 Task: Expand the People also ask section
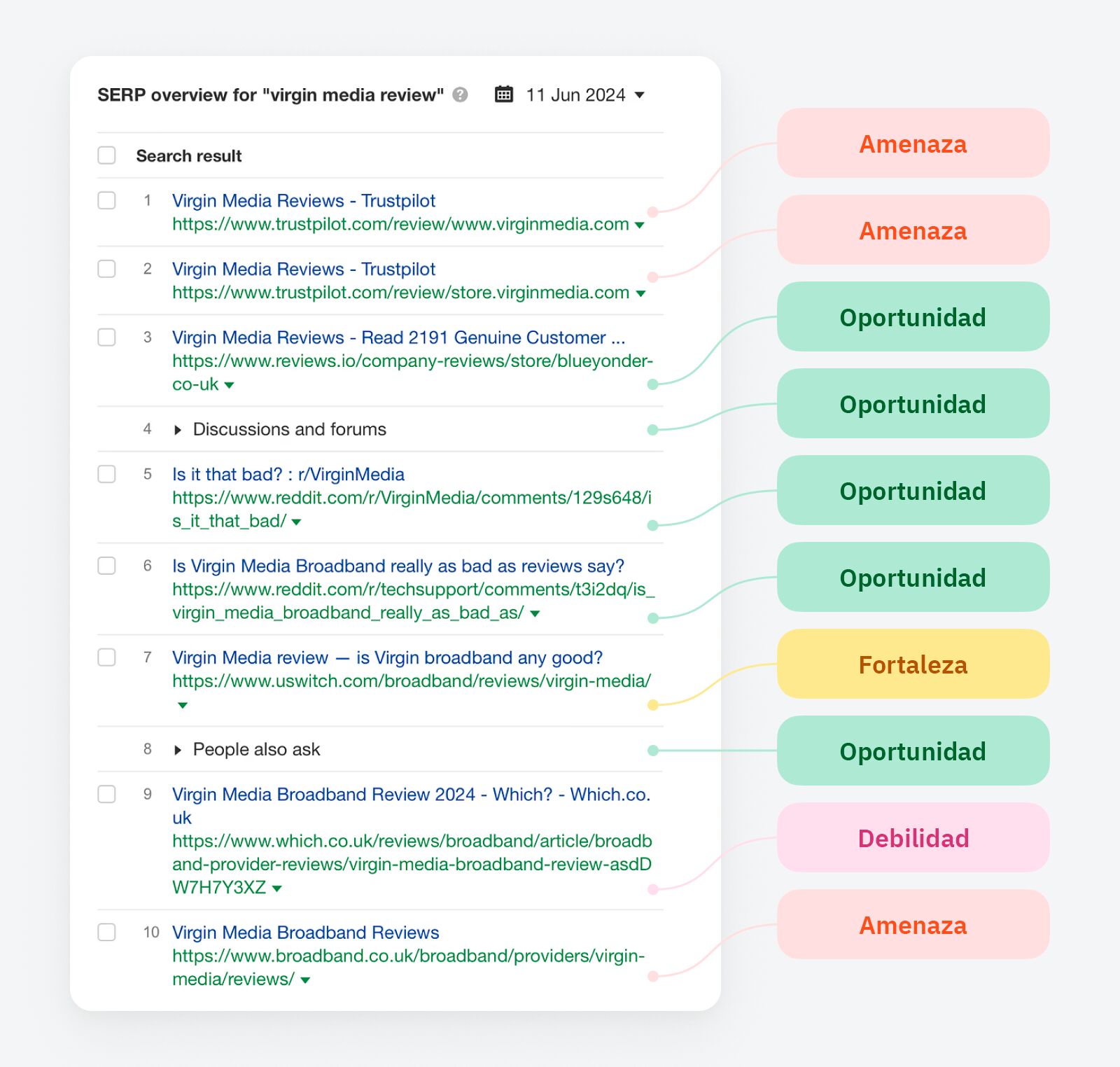[x=177, y=749]
